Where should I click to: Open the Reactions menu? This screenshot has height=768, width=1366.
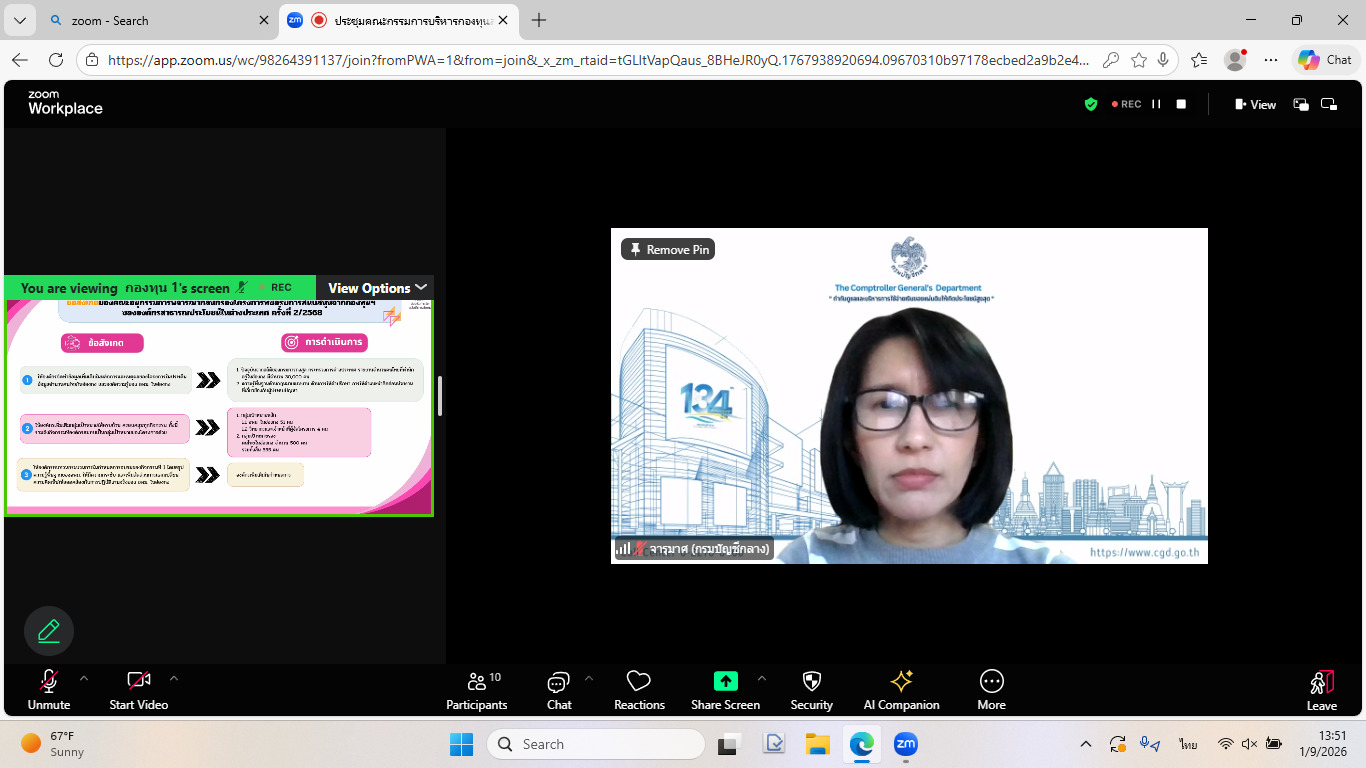639,690
